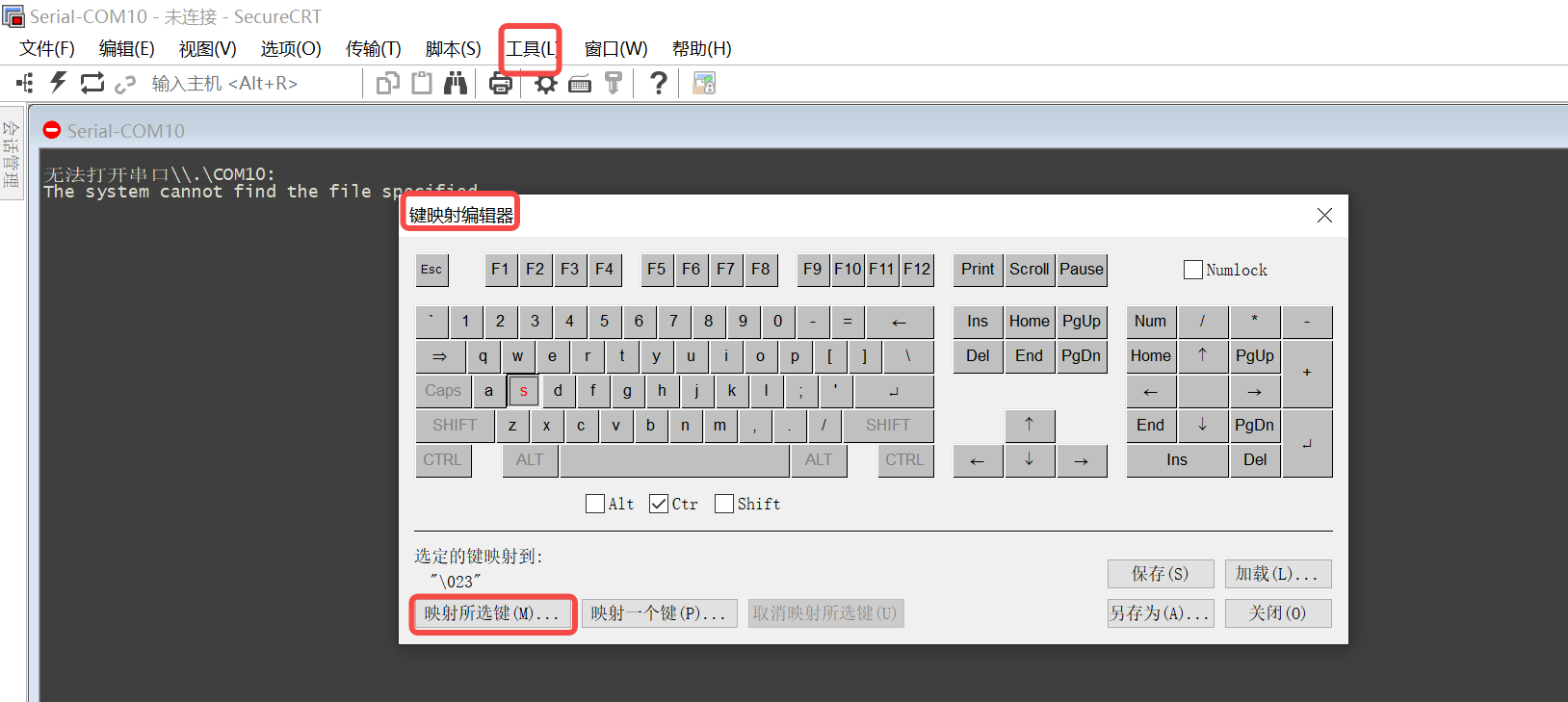1568x702 pixels.
Task: Open the 传输(T) menu
Action: (x=374, y=49)
